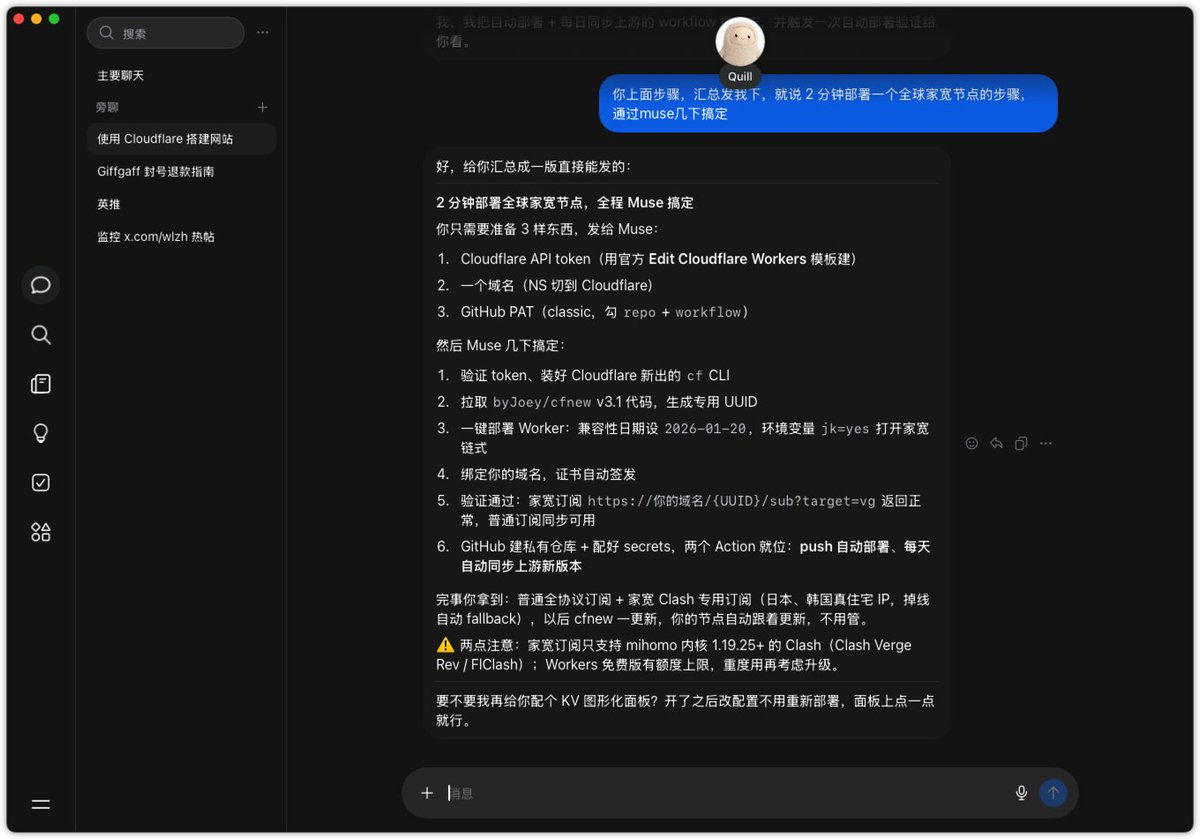1200x839 pixels.
Task: Click the three-dots menu beside search
Action: tap(262, 32)
